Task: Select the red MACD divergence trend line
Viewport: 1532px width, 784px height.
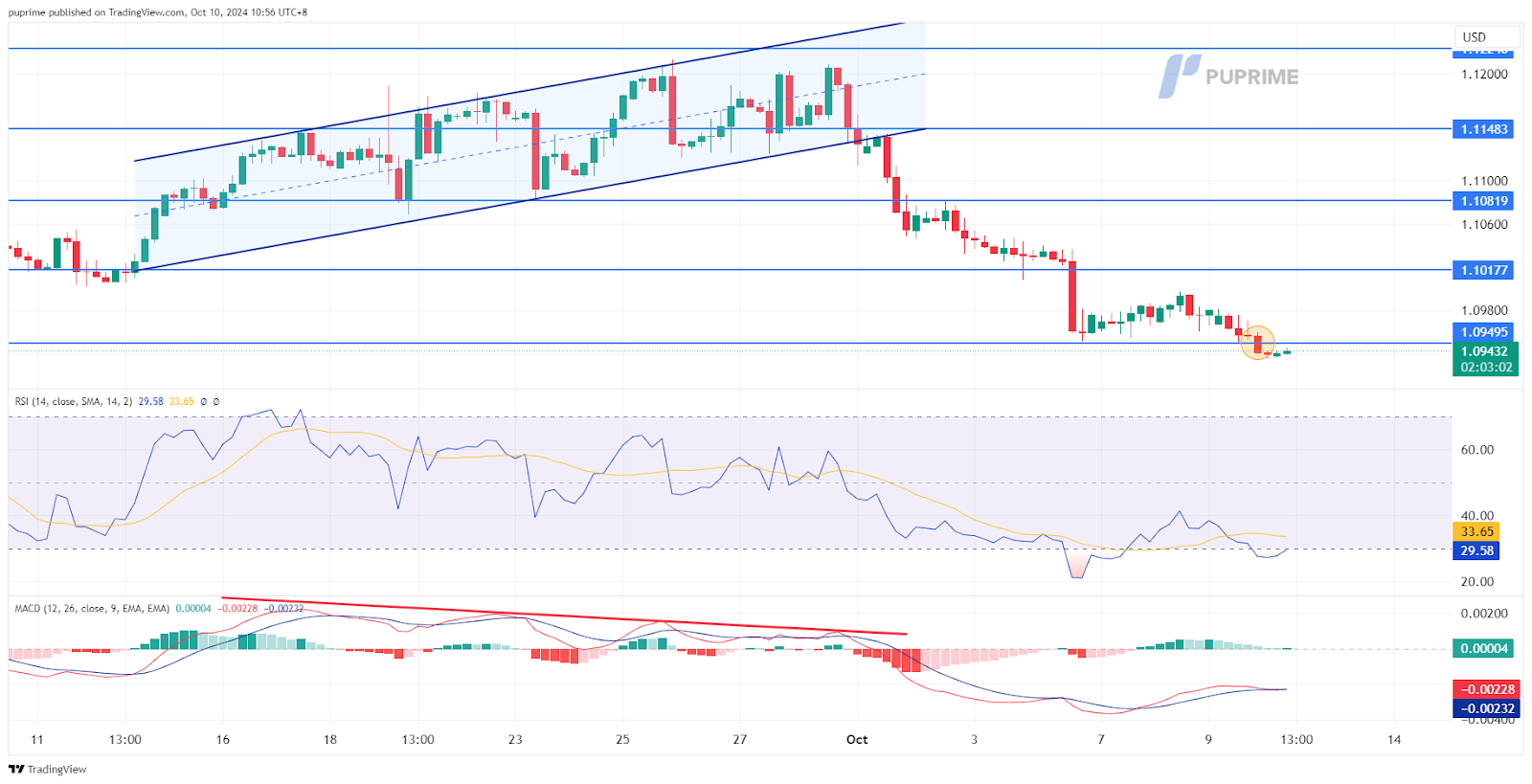Action: click(x=564, y=616)
